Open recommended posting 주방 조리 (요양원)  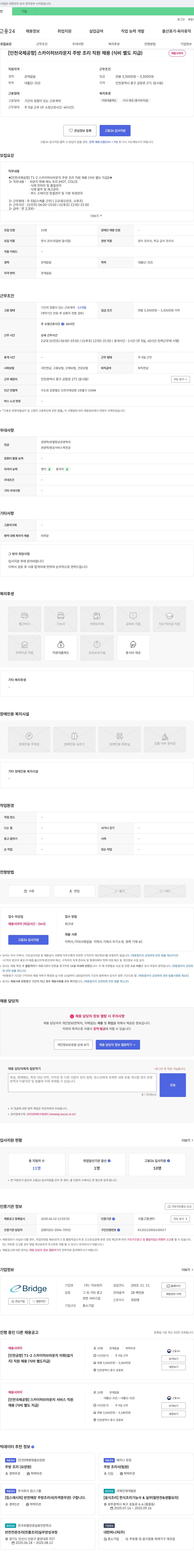click(18, 1467)
